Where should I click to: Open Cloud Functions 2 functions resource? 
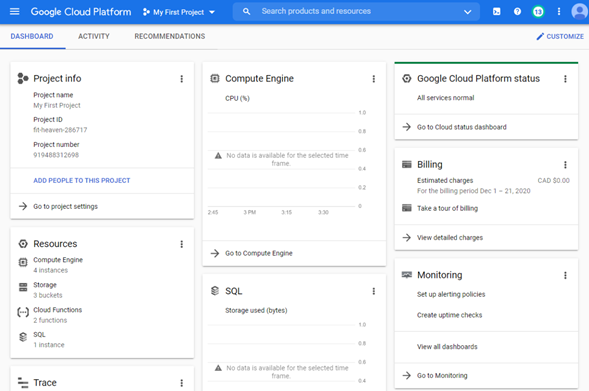pos(57,315)
